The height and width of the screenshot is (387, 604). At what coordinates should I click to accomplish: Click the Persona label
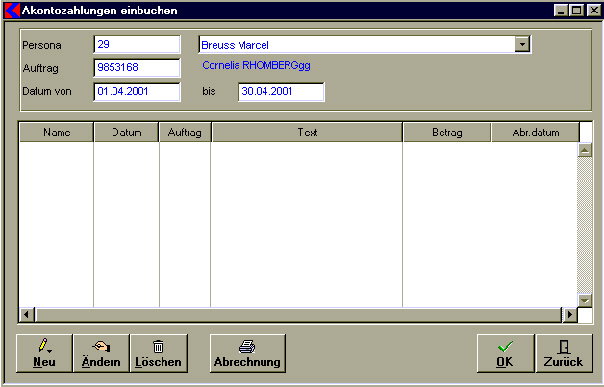(42, 45)
